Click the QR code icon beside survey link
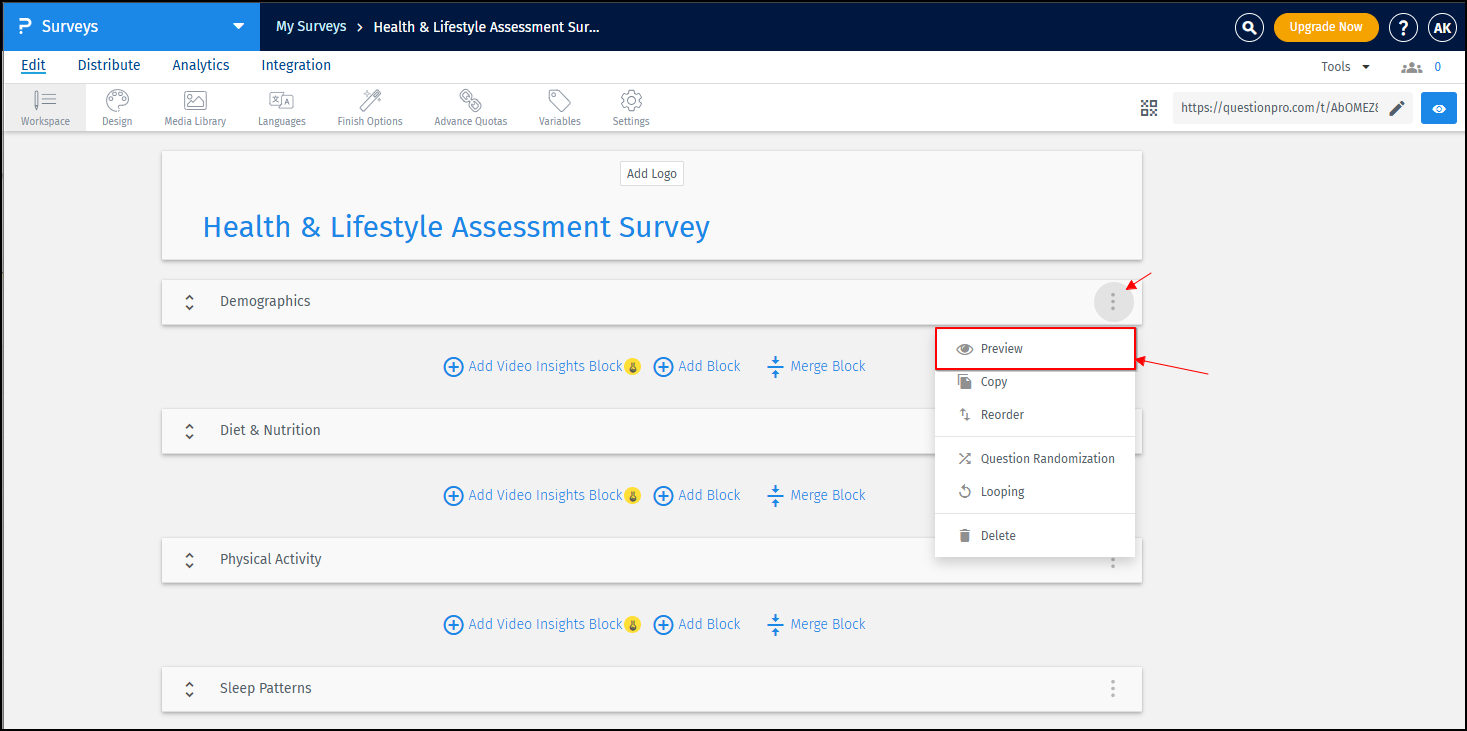 1148,107
